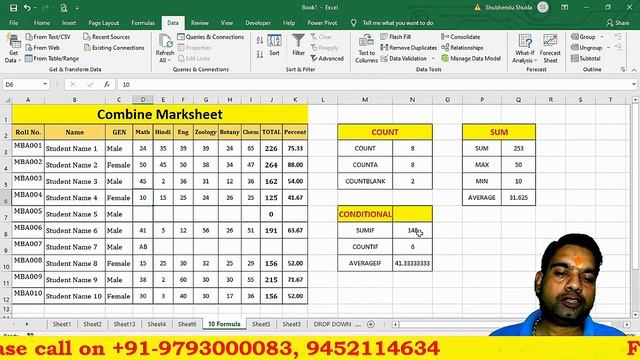Click Select All corner triangle
640x360 pixels.
click(7, 100)
